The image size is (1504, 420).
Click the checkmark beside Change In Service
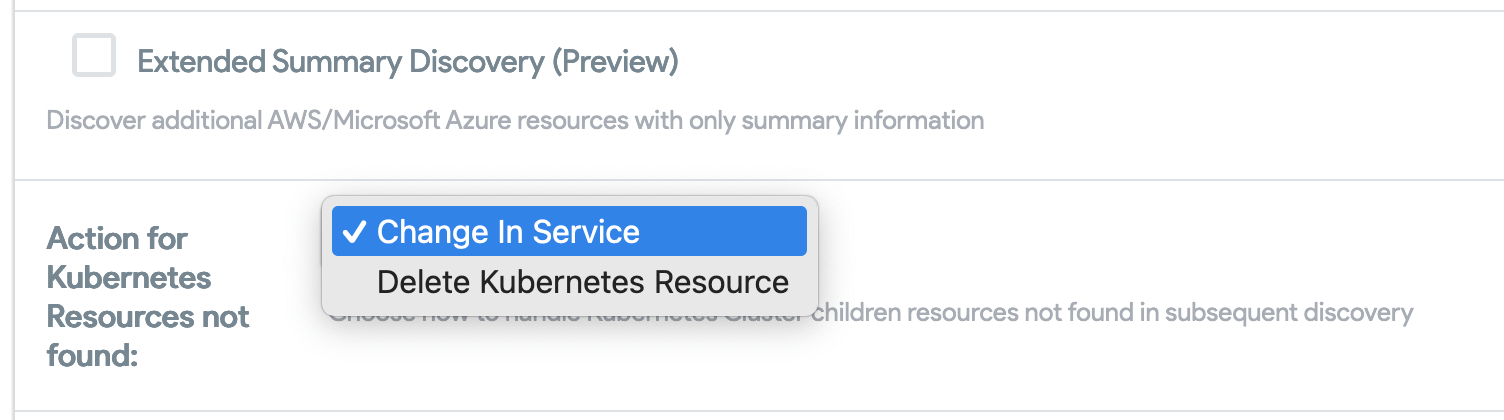click(354, 232)
